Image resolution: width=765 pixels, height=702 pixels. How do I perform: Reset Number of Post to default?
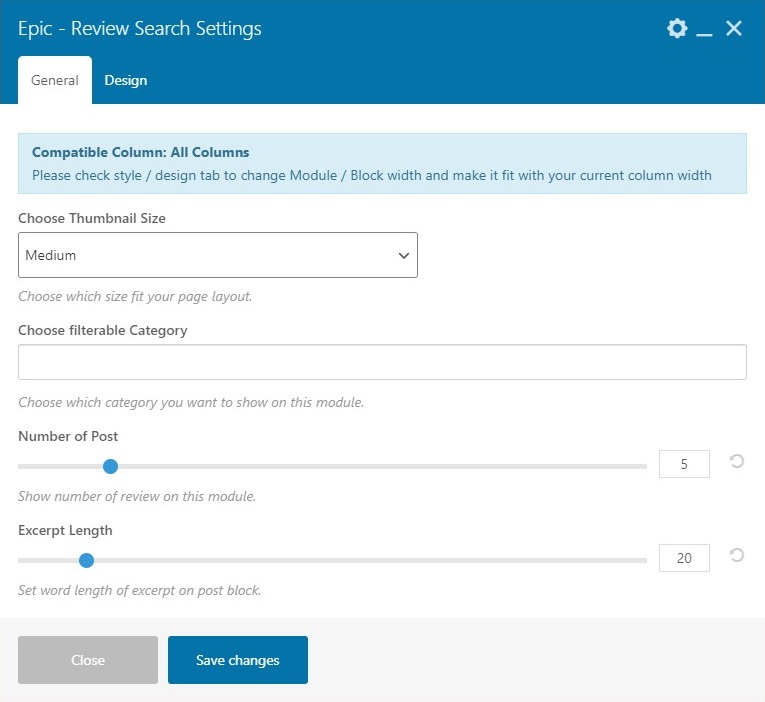point(736,462)
